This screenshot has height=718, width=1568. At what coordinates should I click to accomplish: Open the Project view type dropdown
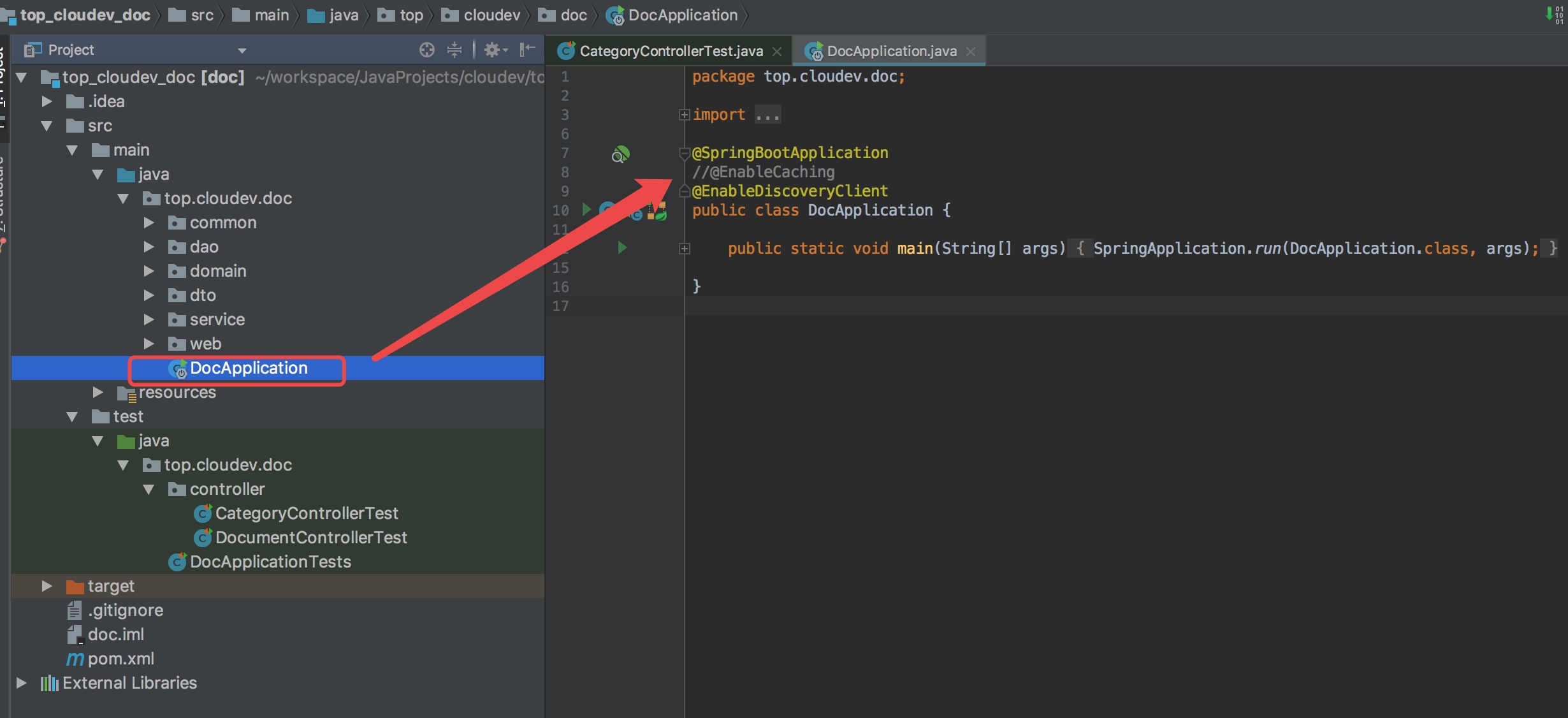pos(242,50)
